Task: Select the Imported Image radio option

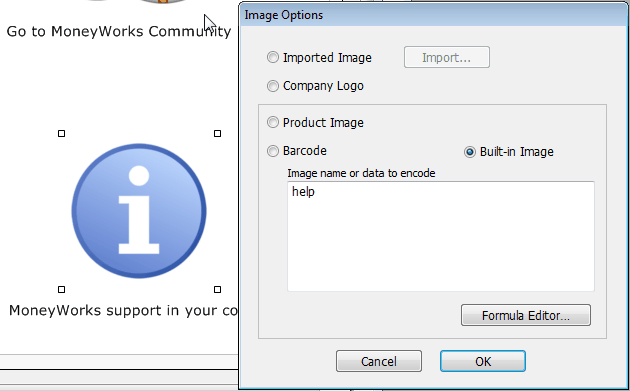Action: pos(273,57)
